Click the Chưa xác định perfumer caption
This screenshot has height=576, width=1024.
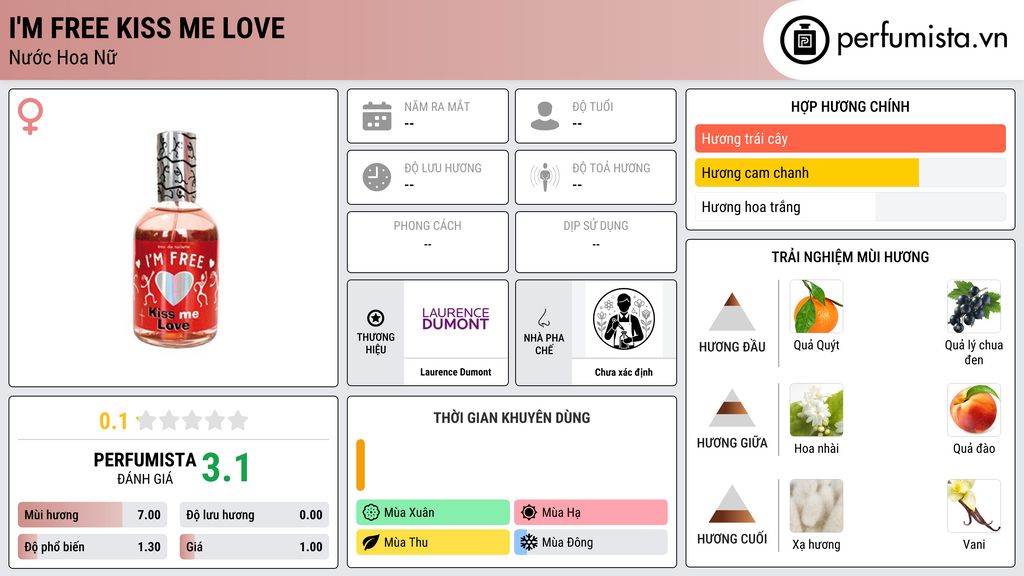pos(624,372)
